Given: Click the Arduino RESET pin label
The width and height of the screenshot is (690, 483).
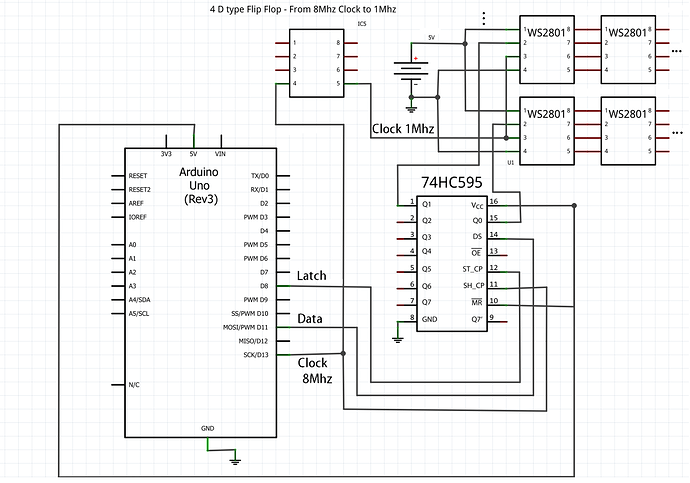Looking at the screenshot, I should [138, 176].
